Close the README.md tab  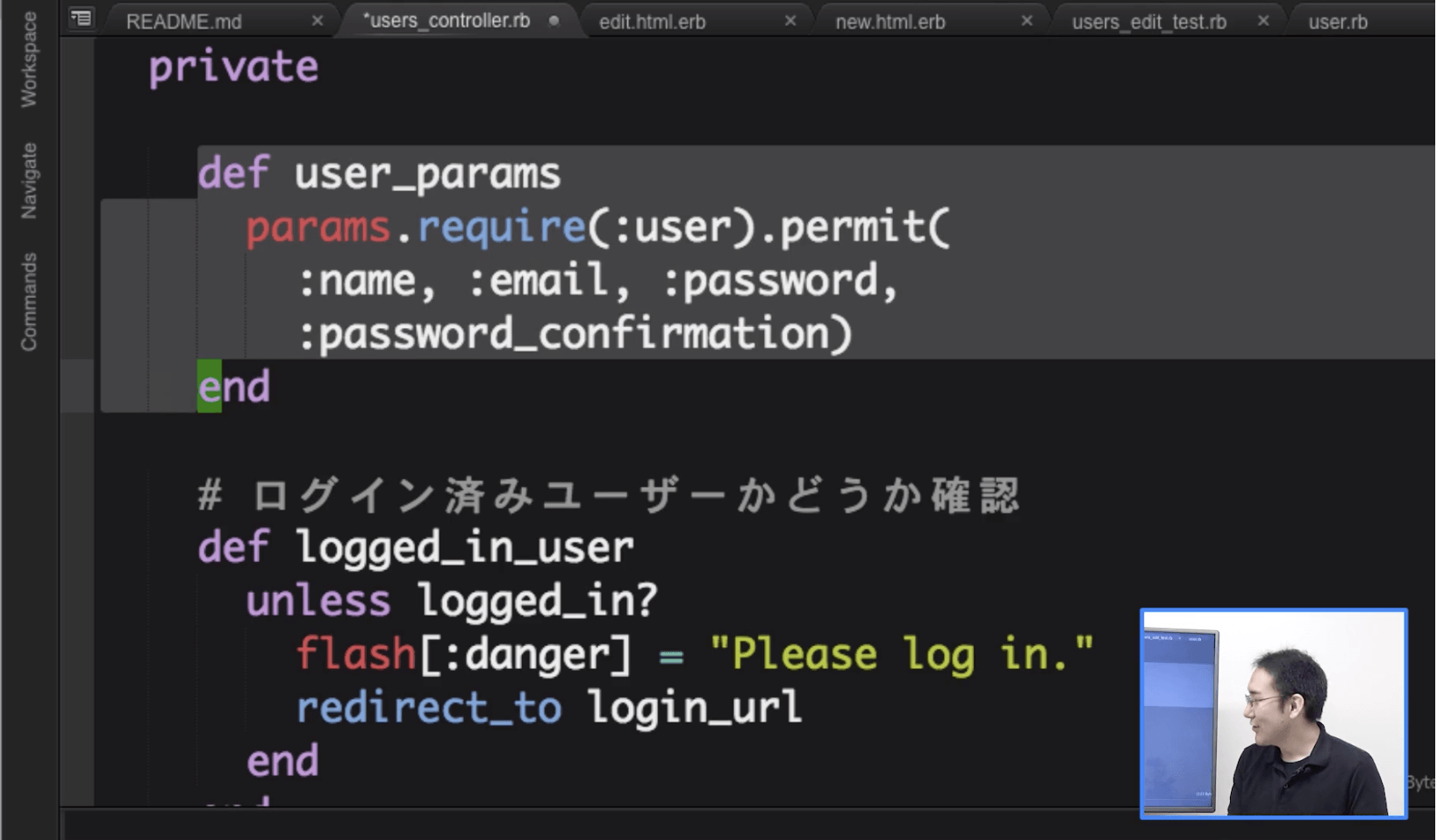click(318, 20)
